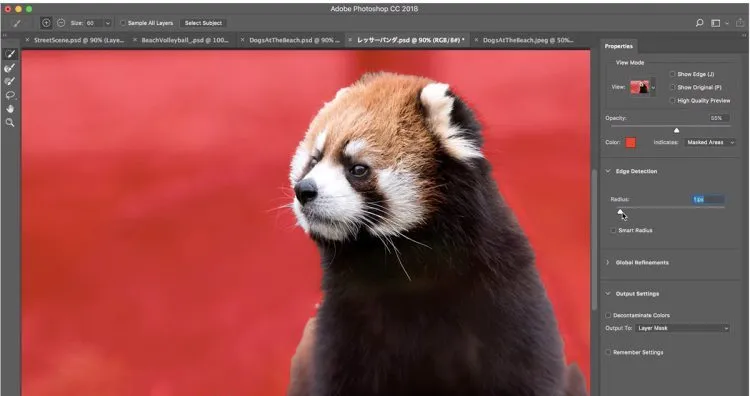Screen dimensions: 750x396
Task: Click the "Size:" label in options bar
Action: (77, 23)
